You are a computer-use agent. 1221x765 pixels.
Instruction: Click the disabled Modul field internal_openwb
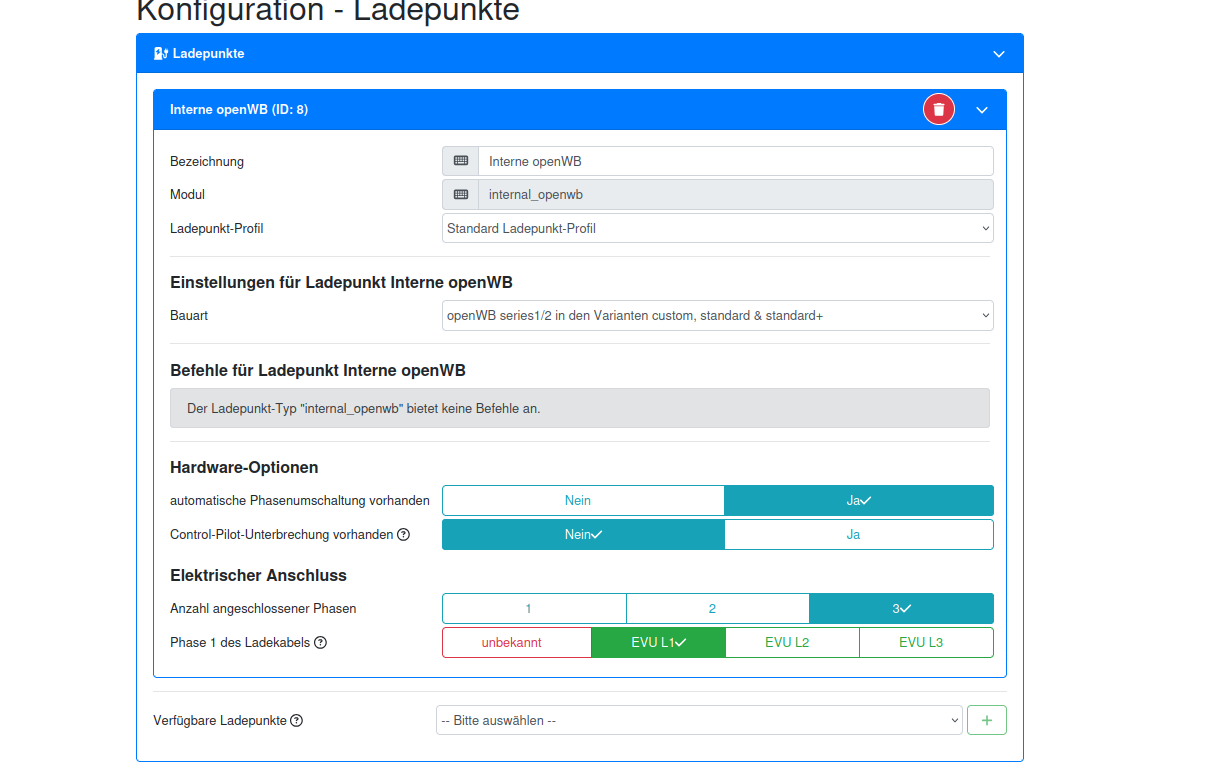[x=736, y=194]
